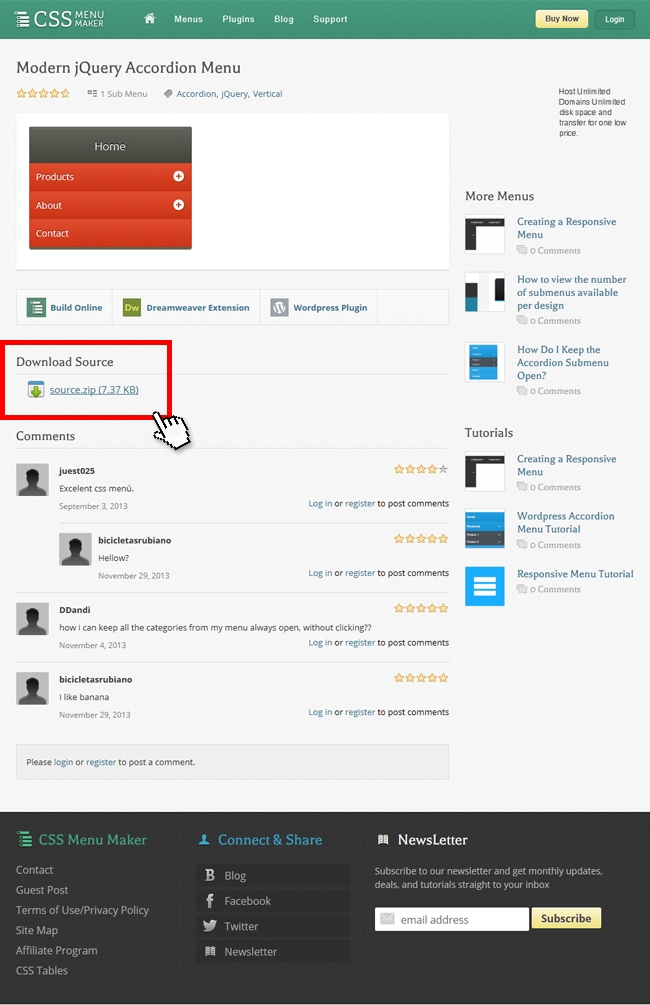Click the email address input field
Viewport: 650px width, 1005px height.
coord(452,919)
